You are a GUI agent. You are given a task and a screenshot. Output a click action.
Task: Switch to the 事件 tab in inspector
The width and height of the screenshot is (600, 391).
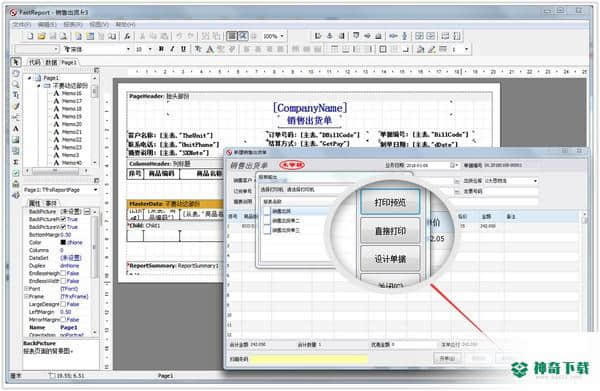coord(51,203)
